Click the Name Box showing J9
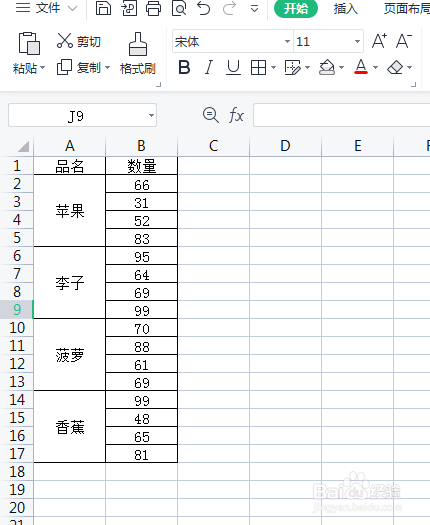The width and height of the screenshot is (430, 525). 82,116
